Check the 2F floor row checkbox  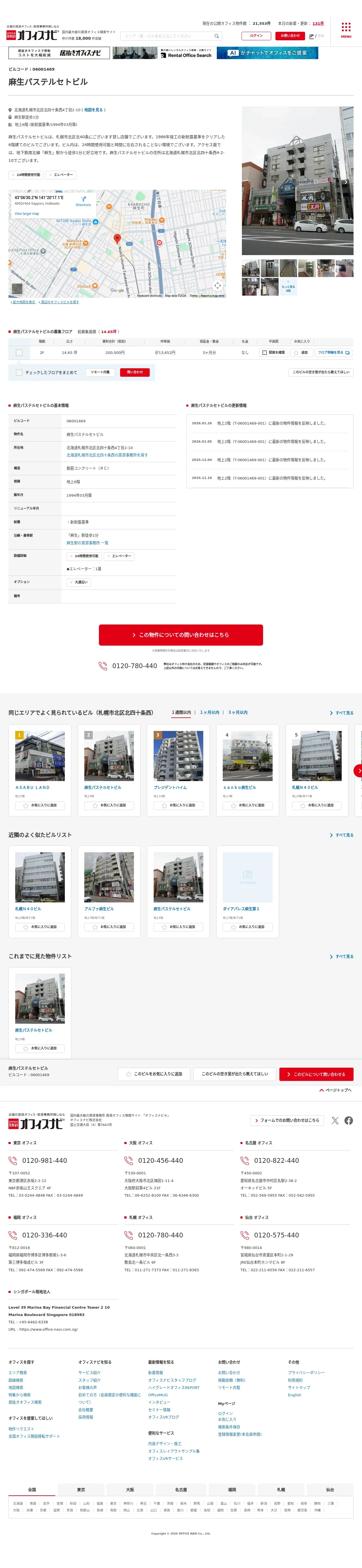coord(19,353)
